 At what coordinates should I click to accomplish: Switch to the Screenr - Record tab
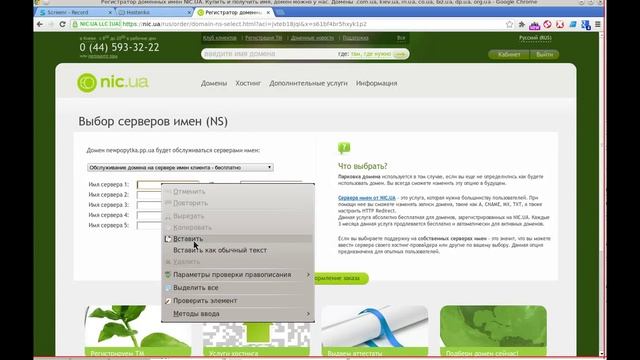[x=74, y=12]
